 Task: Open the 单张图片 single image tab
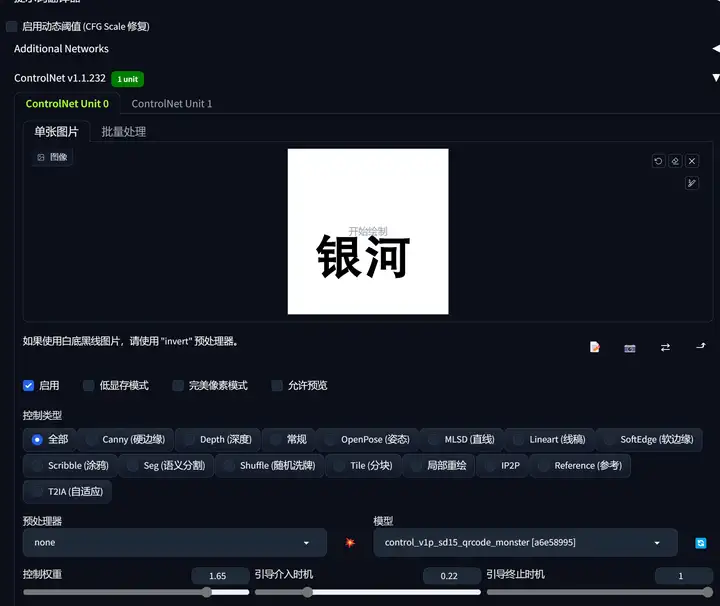(x=56, y=132)
